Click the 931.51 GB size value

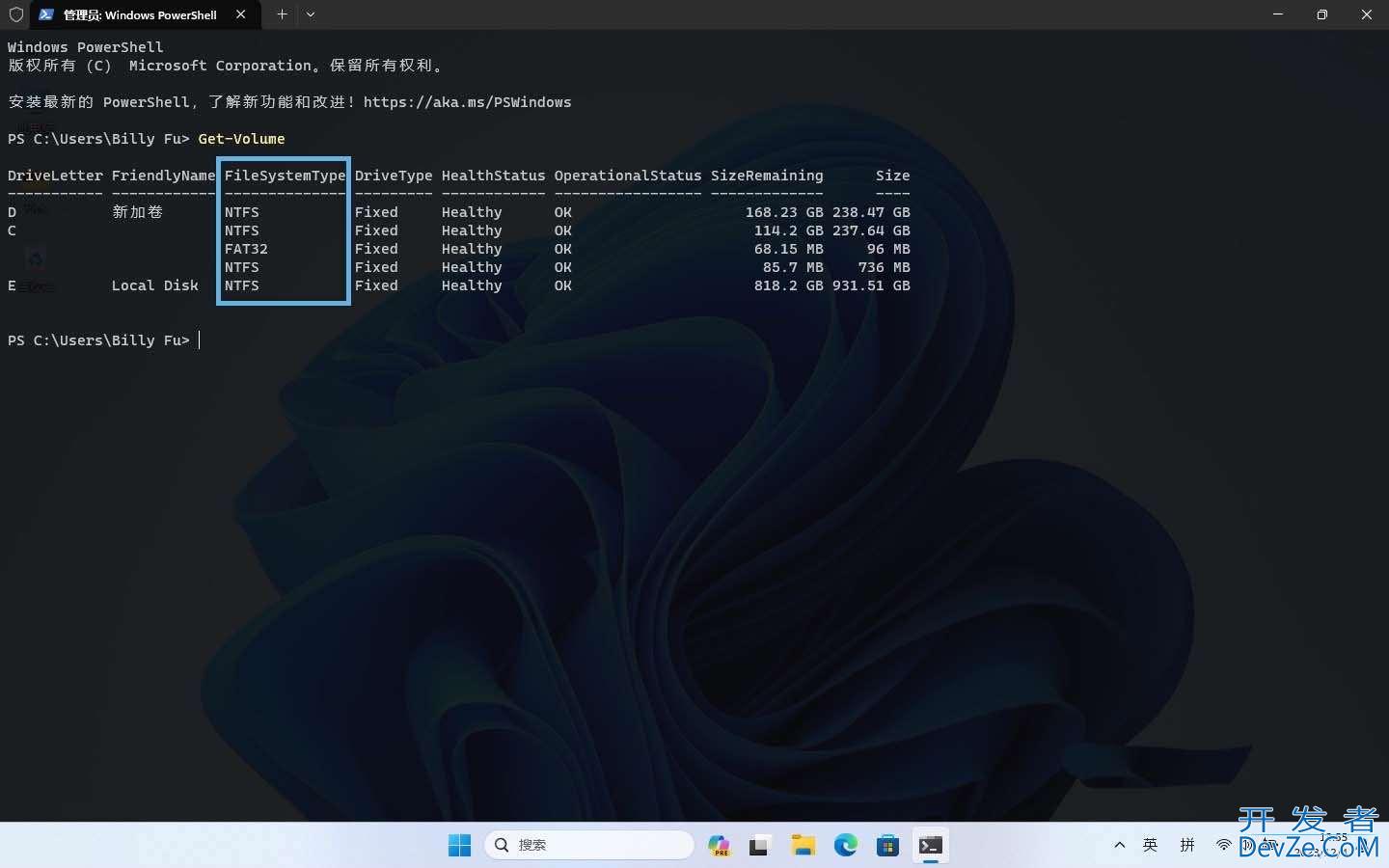point(871,285)
